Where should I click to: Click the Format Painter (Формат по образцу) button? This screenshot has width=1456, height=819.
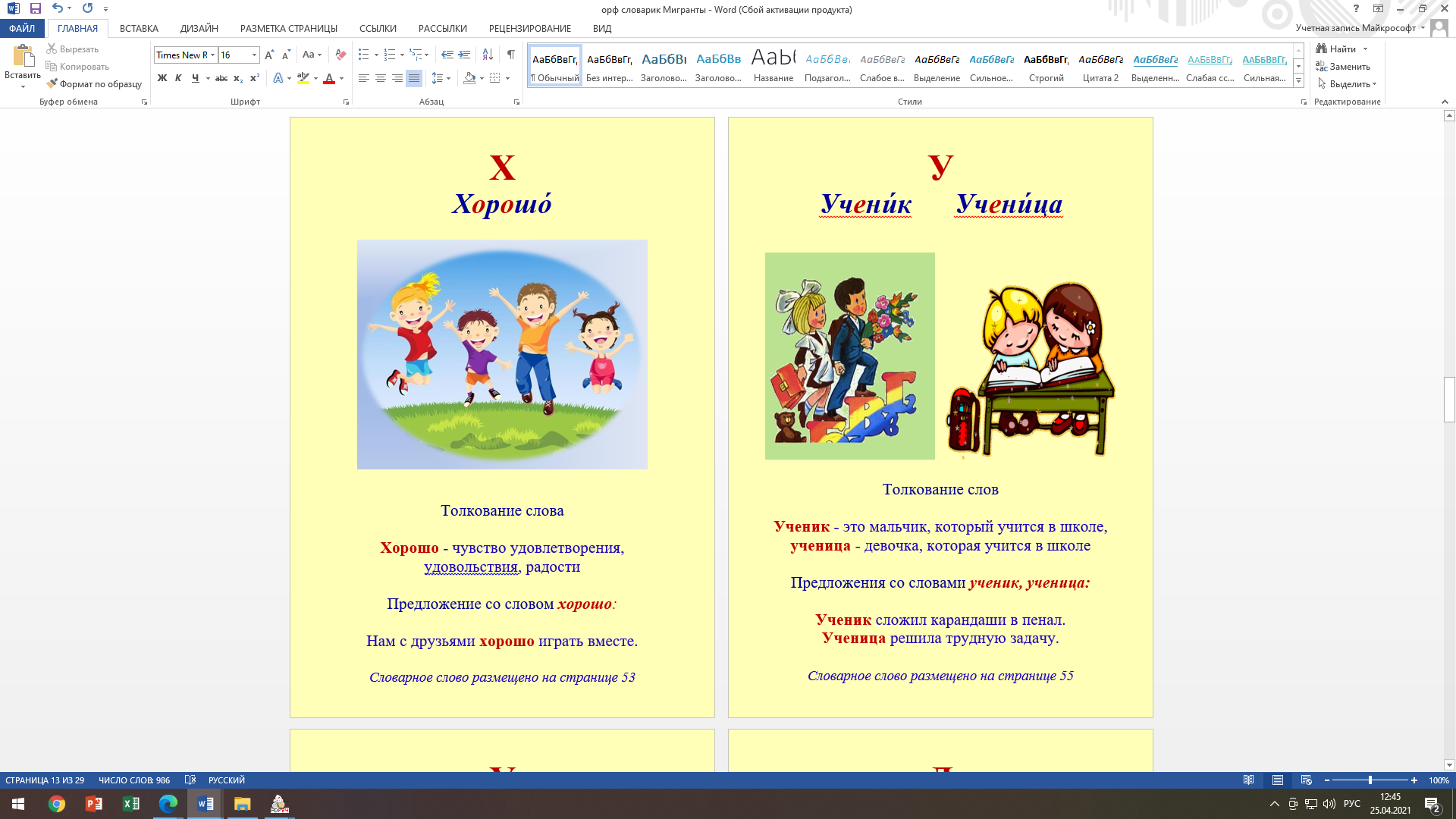[94, 84]
